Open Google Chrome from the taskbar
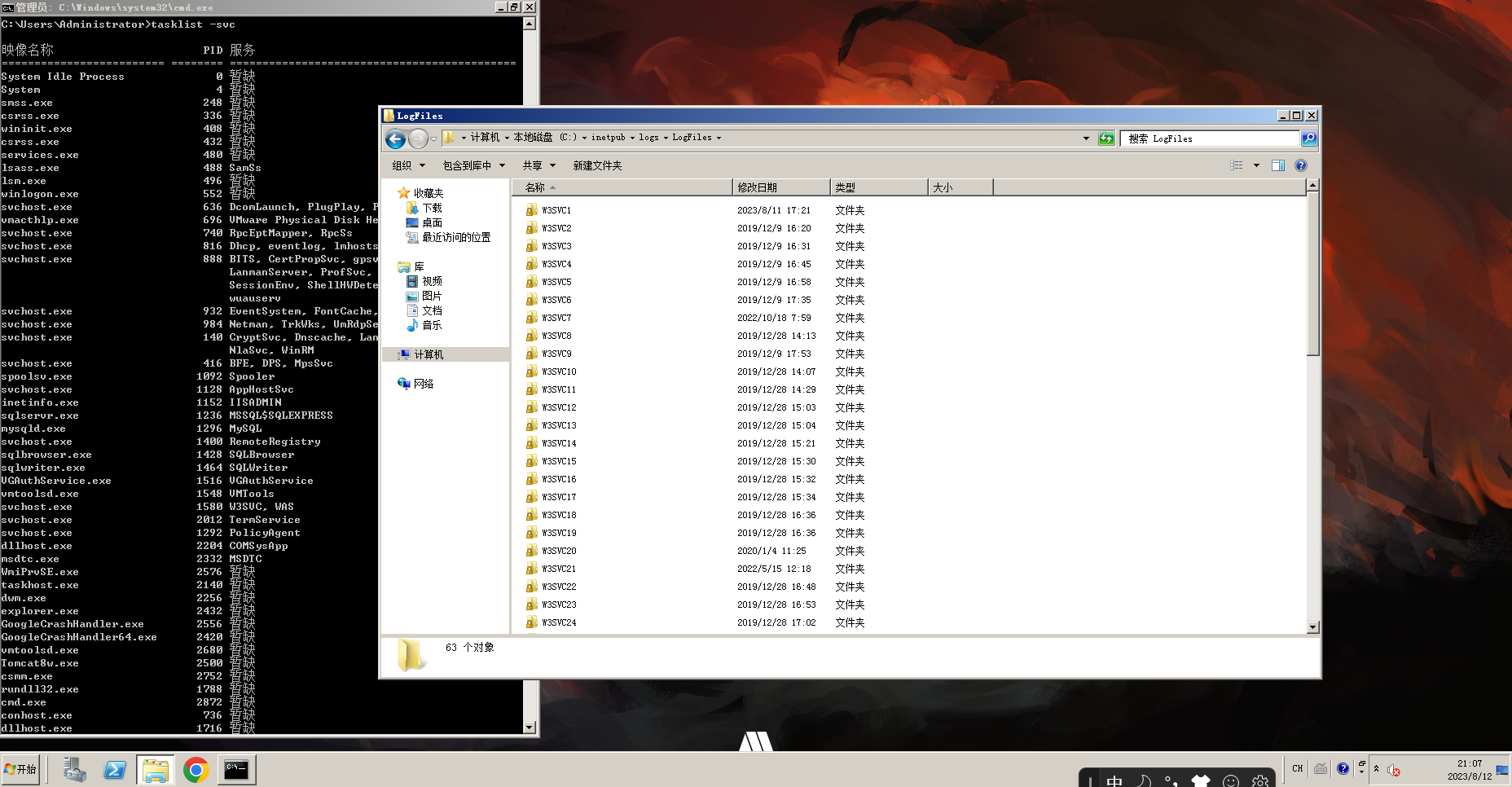The width and height of the screenshot is (1512, 787). [x=196, y=769]
